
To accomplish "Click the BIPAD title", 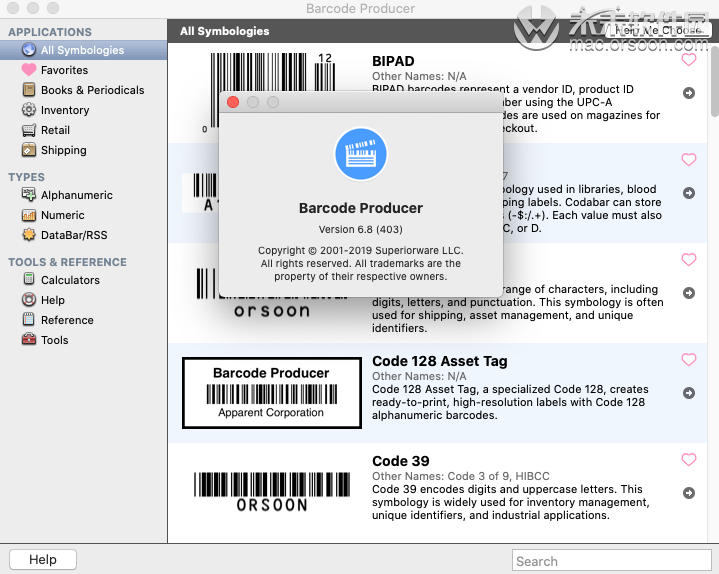I will [x=393, y=61].
